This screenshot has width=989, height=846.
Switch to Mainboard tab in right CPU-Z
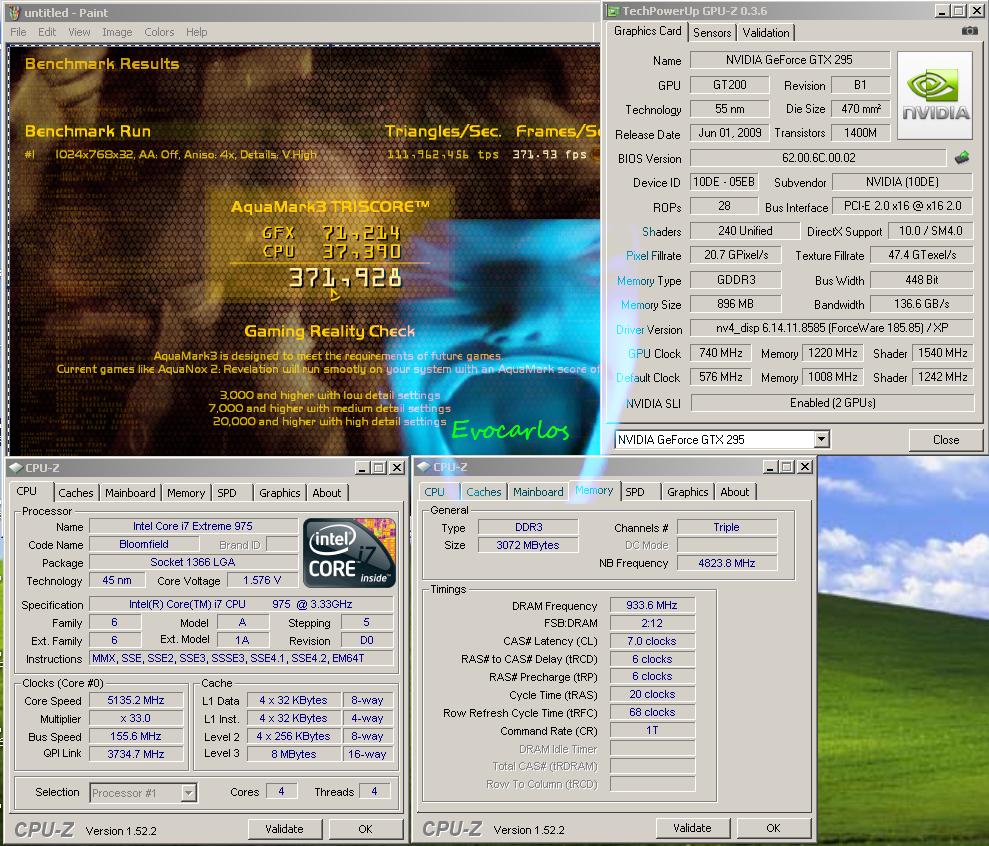click(x=538, y=491)
